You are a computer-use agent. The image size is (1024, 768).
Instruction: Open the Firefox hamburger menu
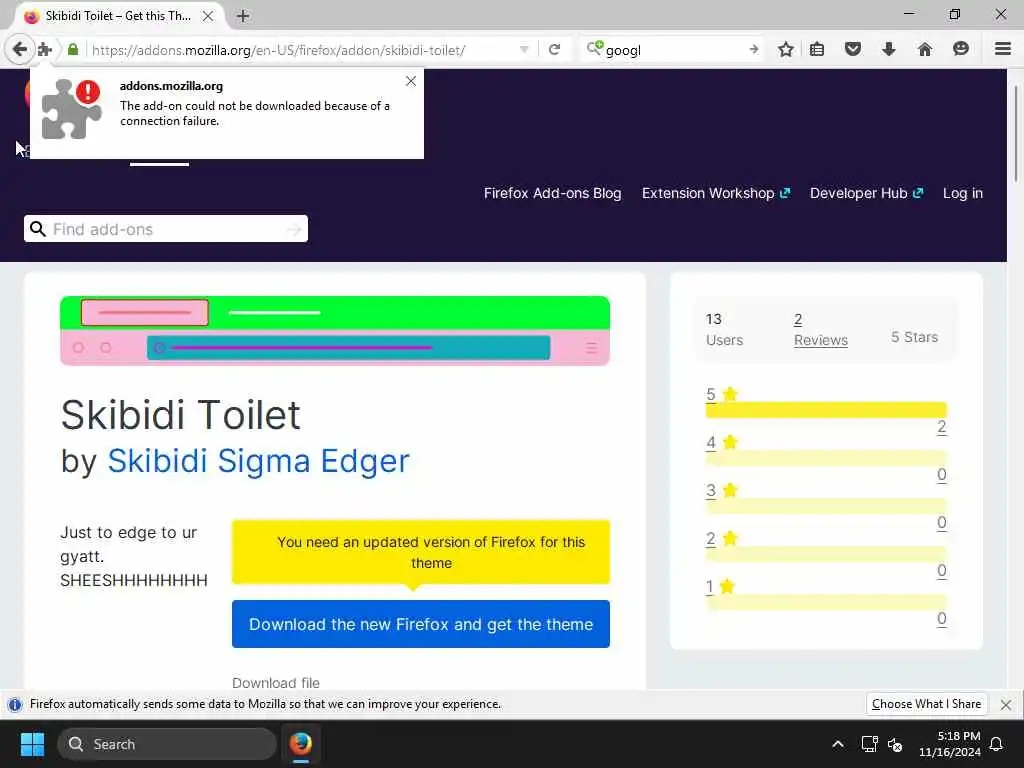[x=1003, y=49]
